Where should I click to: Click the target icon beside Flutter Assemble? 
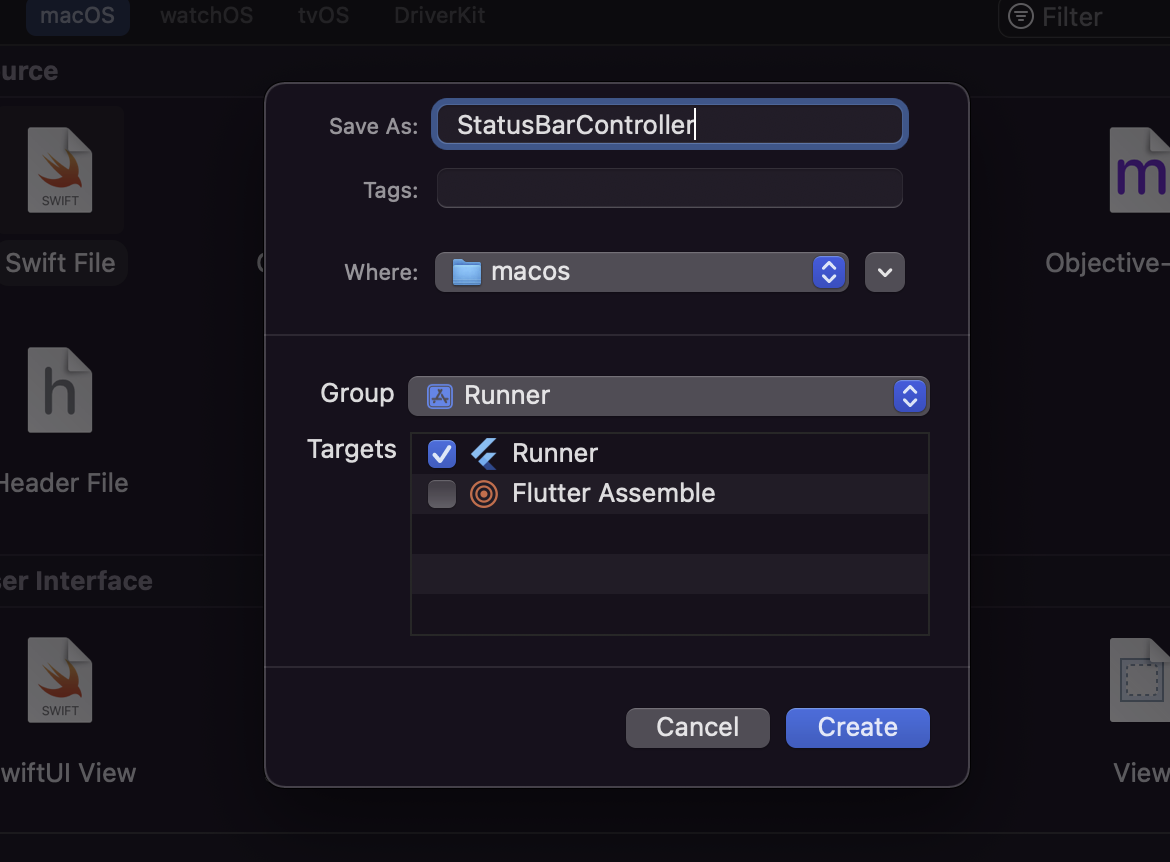pos(484,493)
